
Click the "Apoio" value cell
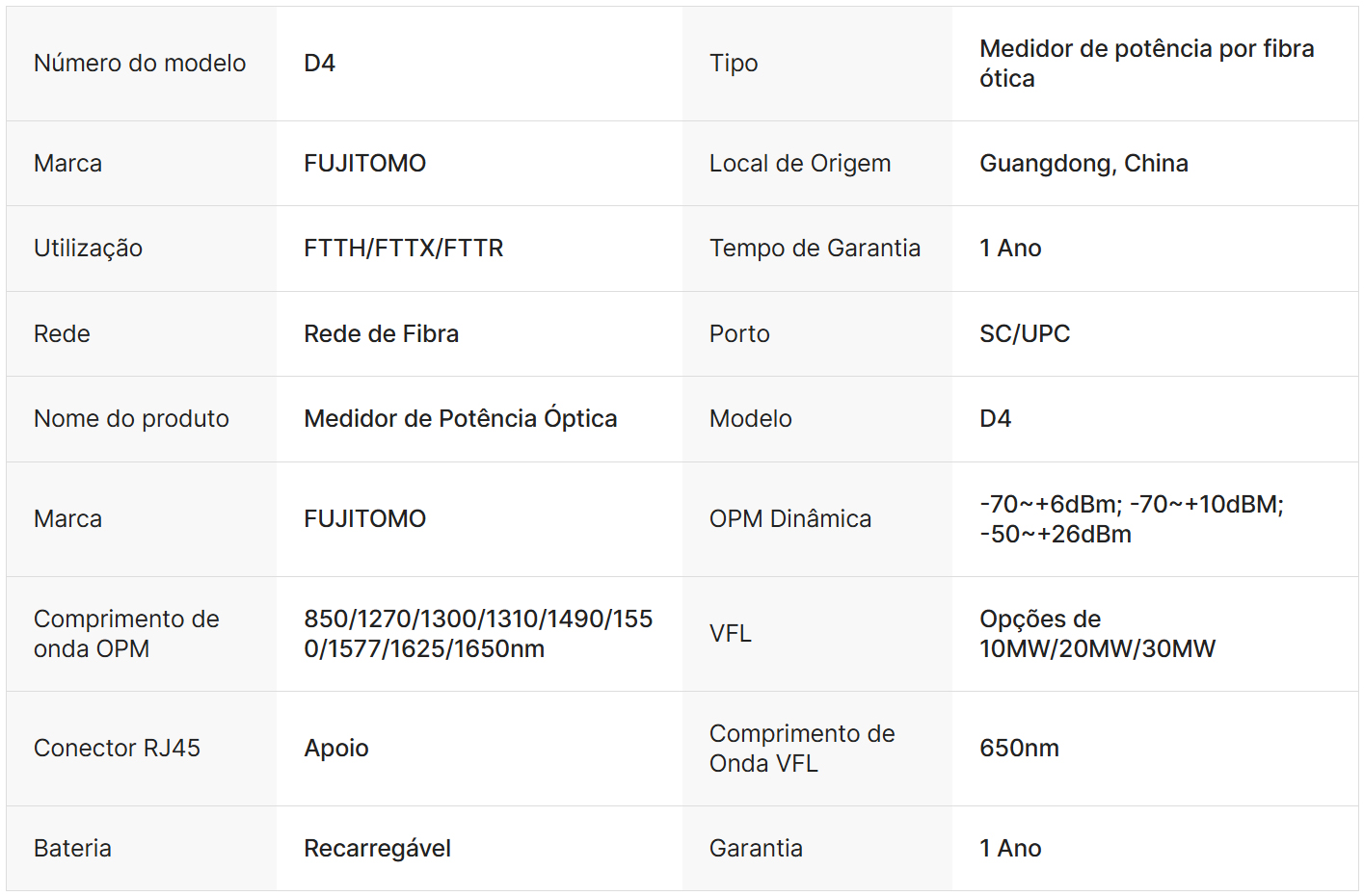[x=336, y=749]
